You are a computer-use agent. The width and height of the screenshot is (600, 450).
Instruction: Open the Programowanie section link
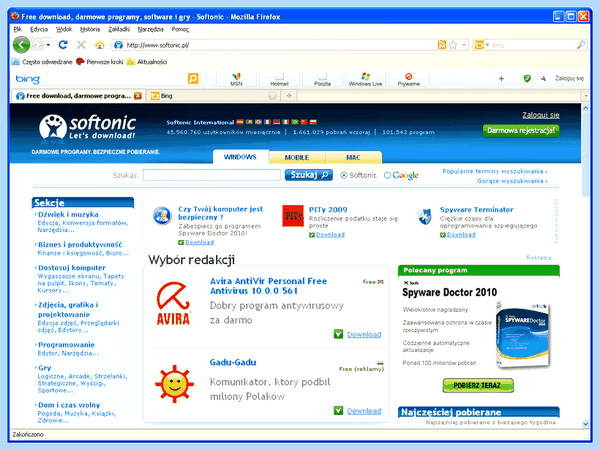click(x=66, y=344)
